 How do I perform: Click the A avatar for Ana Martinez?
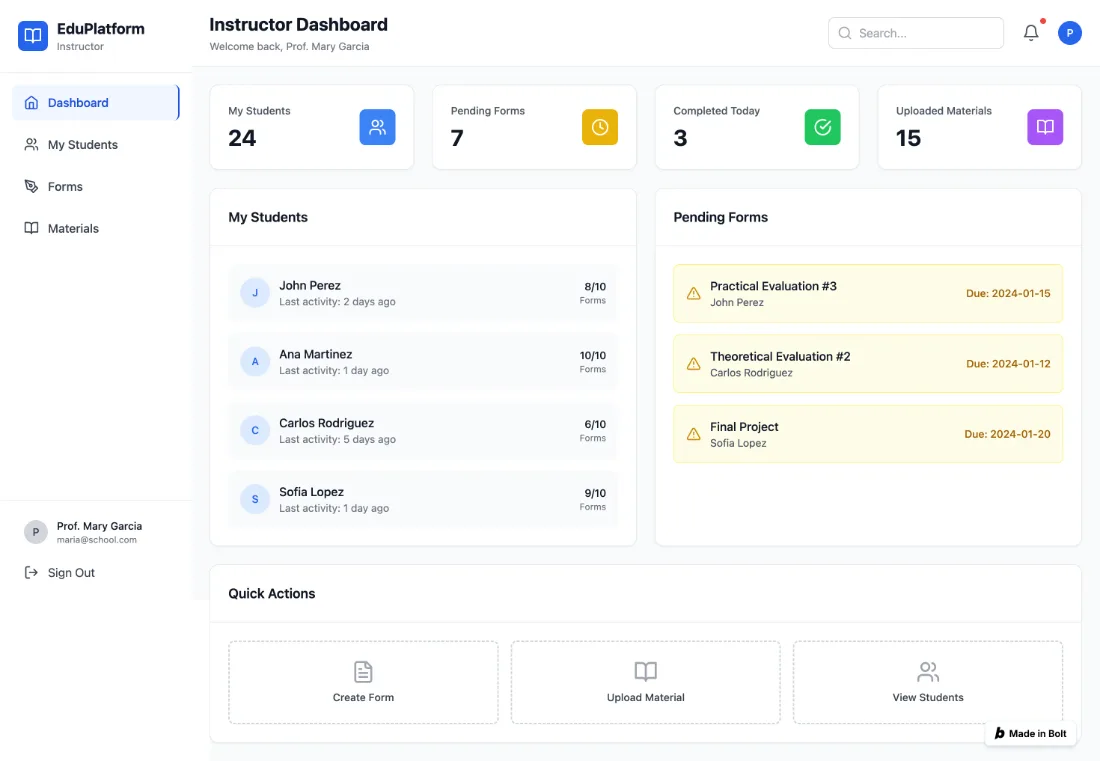coord(255,361)
